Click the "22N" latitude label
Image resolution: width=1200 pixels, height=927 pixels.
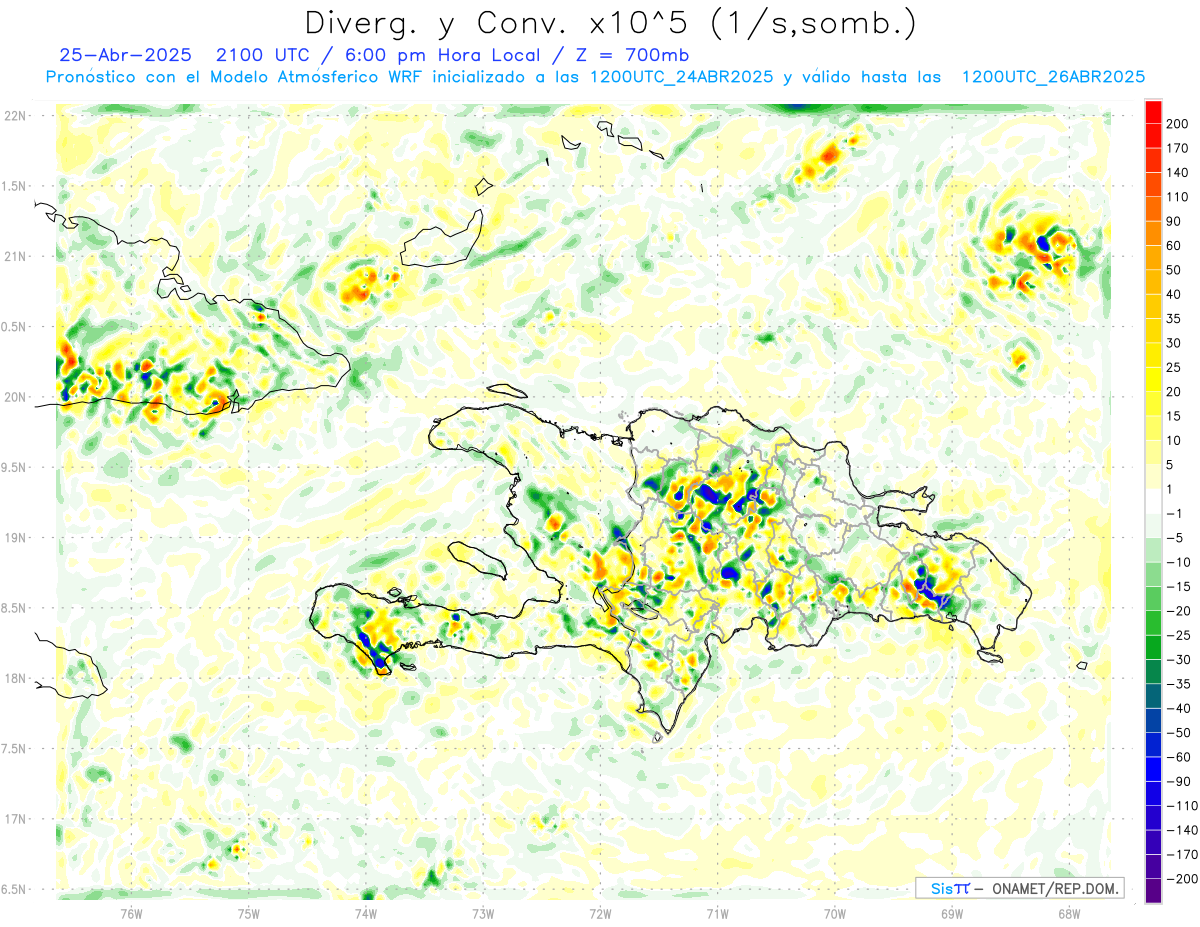15,116
